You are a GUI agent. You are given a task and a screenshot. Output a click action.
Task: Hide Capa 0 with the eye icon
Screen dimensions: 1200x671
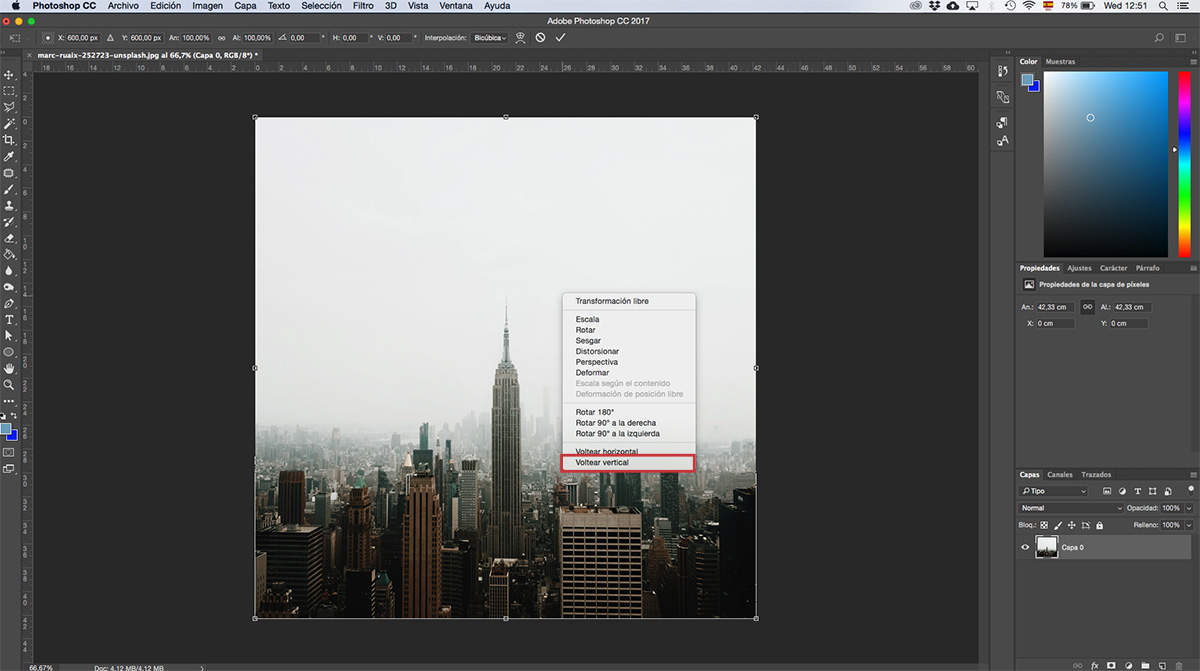point(1025,547)
